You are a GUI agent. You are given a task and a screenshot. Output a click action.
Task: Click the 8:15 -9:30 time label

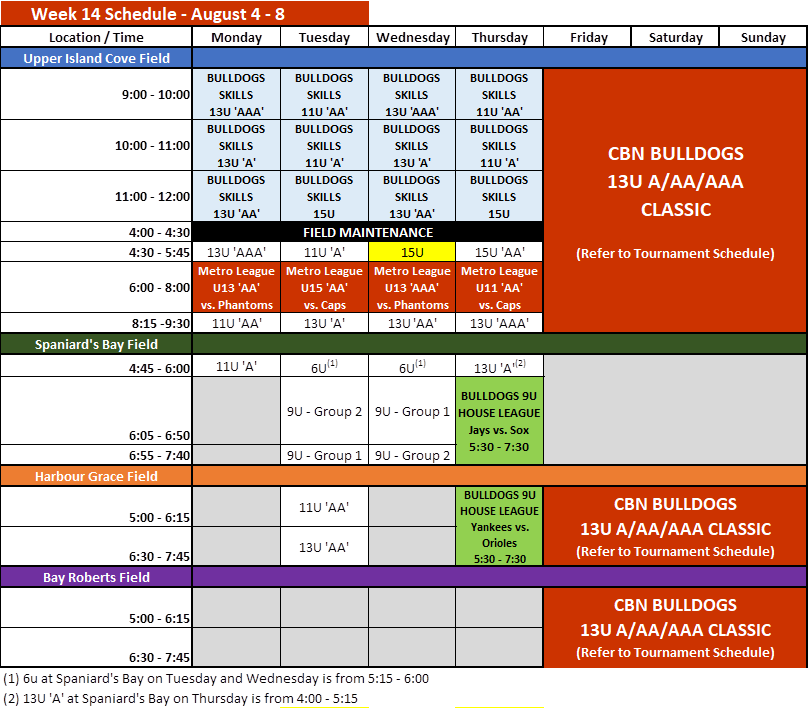pos(96,323)
